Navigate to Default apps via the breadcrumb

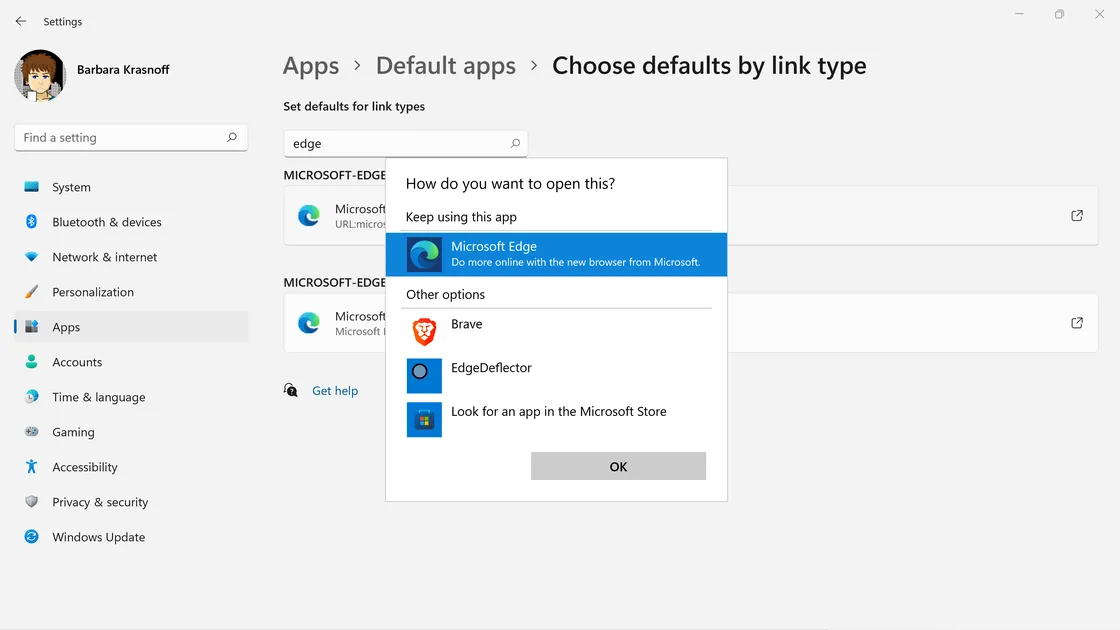446,65
